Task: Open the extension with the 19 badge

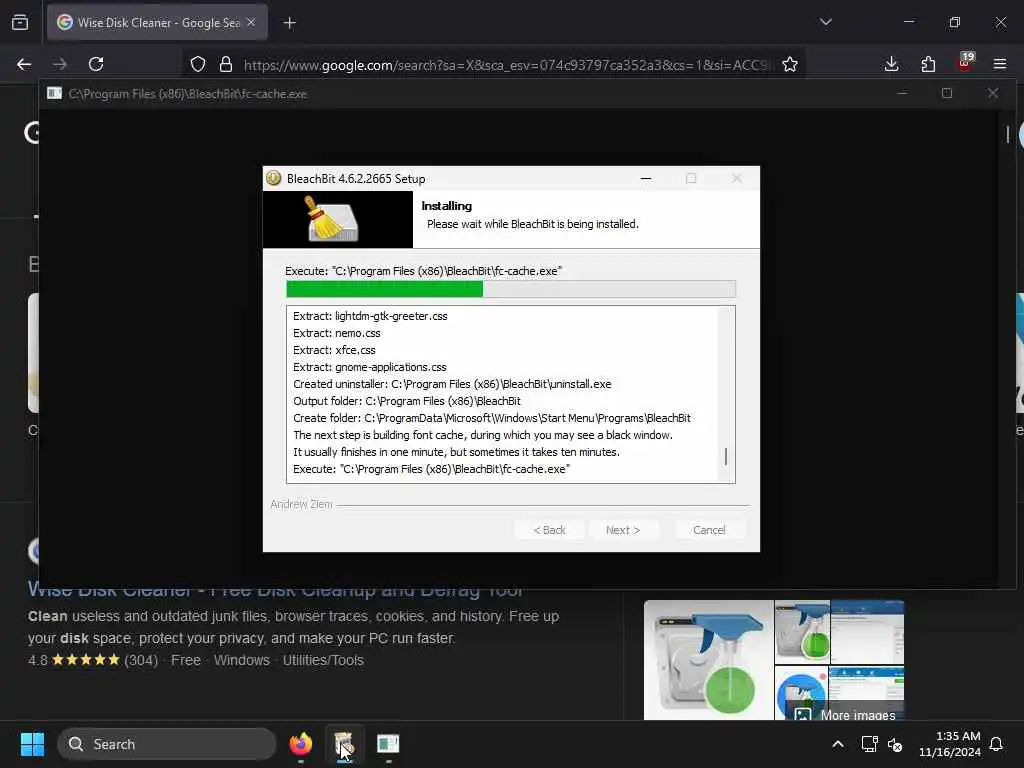Action: (965, 61)
